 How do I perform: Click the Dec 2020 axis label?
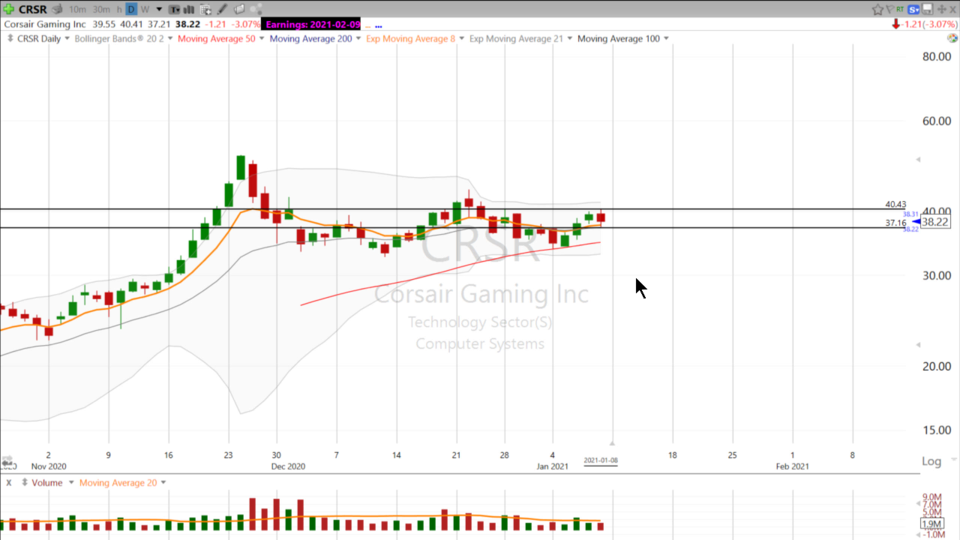point(288,466)
